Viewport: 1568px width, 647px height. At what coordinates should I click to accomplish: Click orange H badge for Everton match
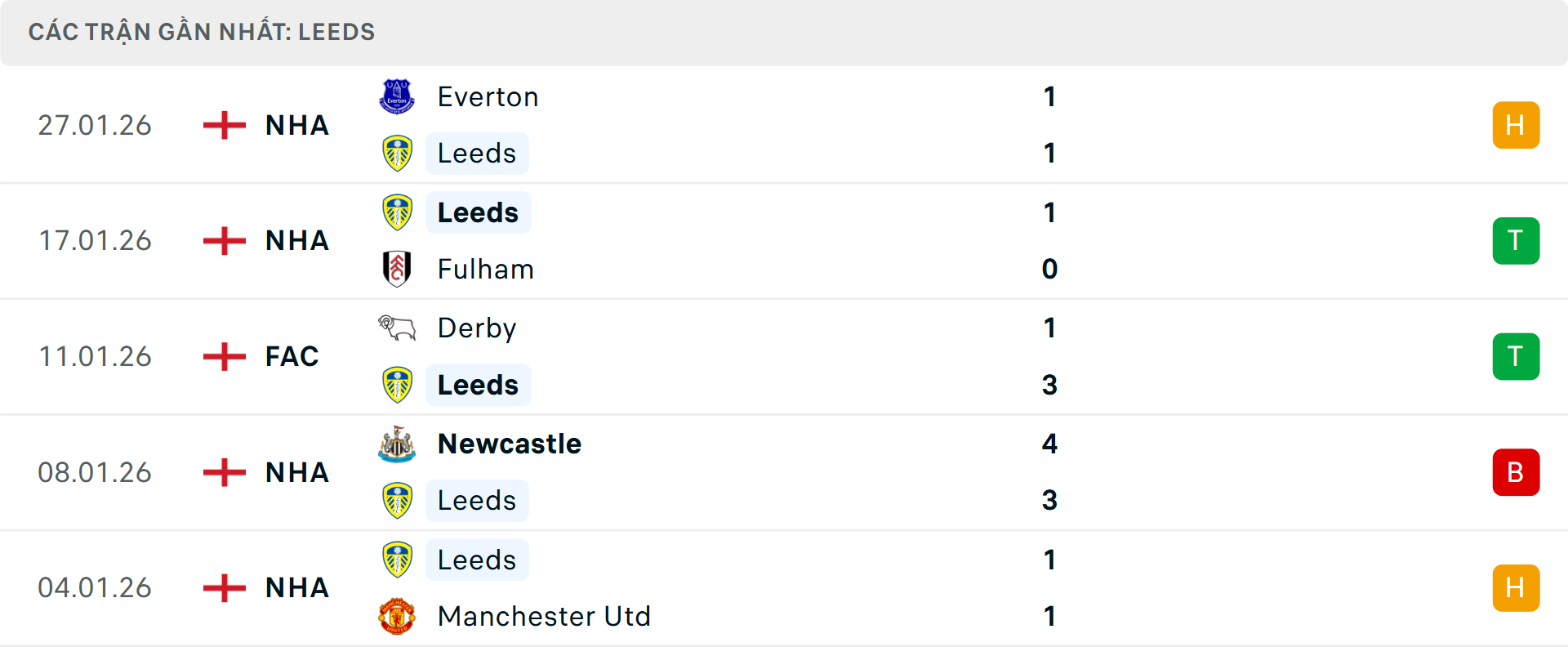pyautogui.click(x=1516, y=125)
